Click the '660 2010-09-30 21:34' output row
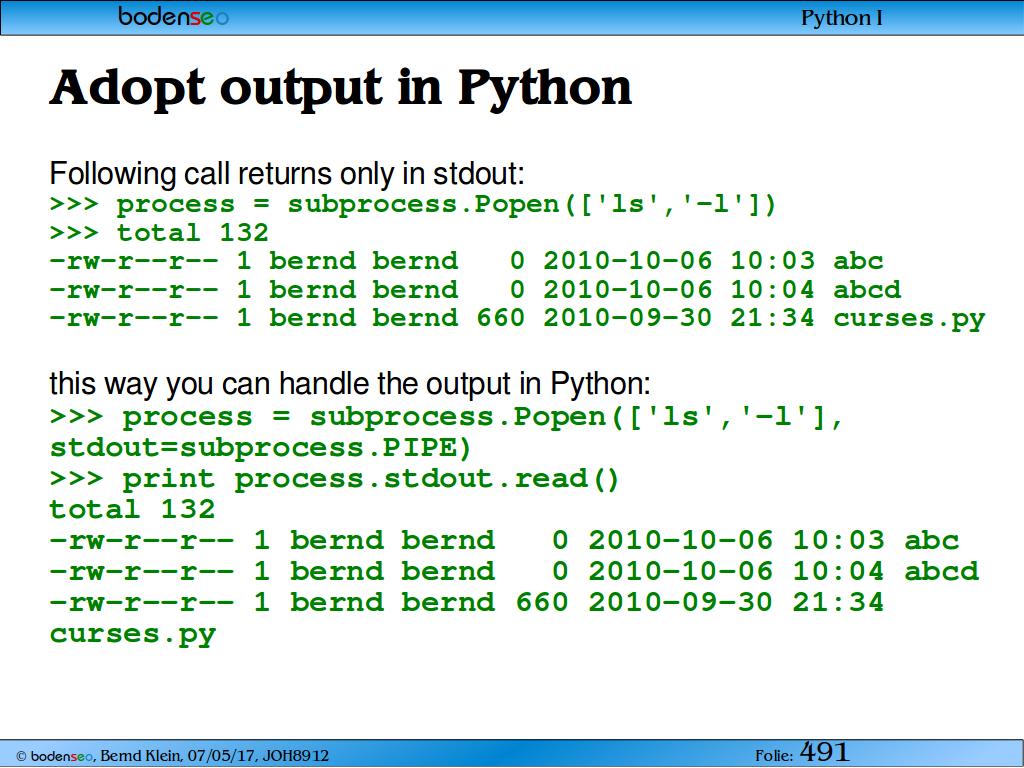The width and height of the screenshot is (1024, 768). 466,602
